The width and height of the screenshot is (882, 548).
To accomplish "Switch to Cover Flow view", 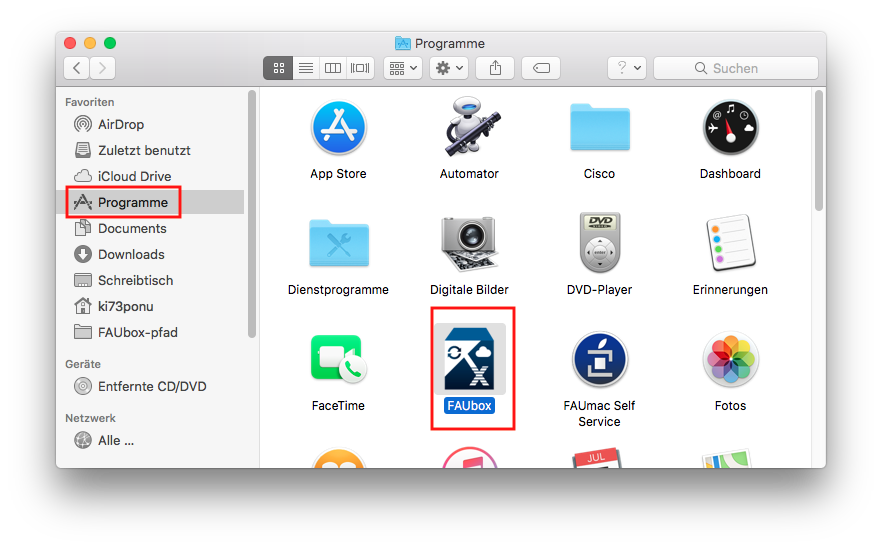I will coord(361,68).
